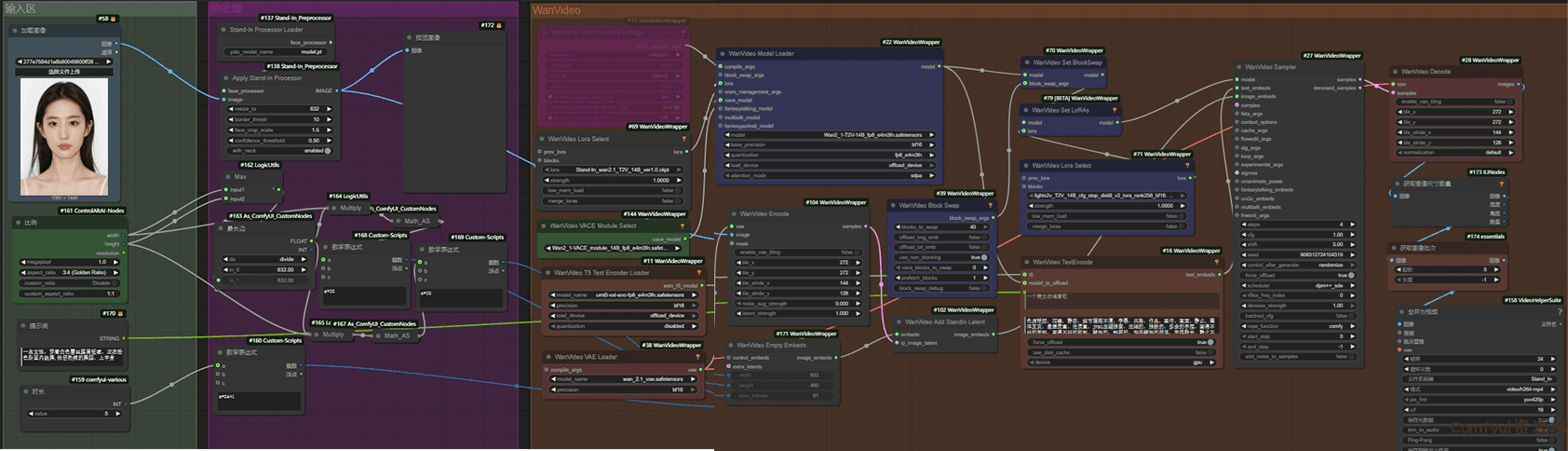The height and width of the screenshot is (451, 1568).
Task: Click the help icon on WanVideo VACE Module Select
Action: [x=683, y=225]
